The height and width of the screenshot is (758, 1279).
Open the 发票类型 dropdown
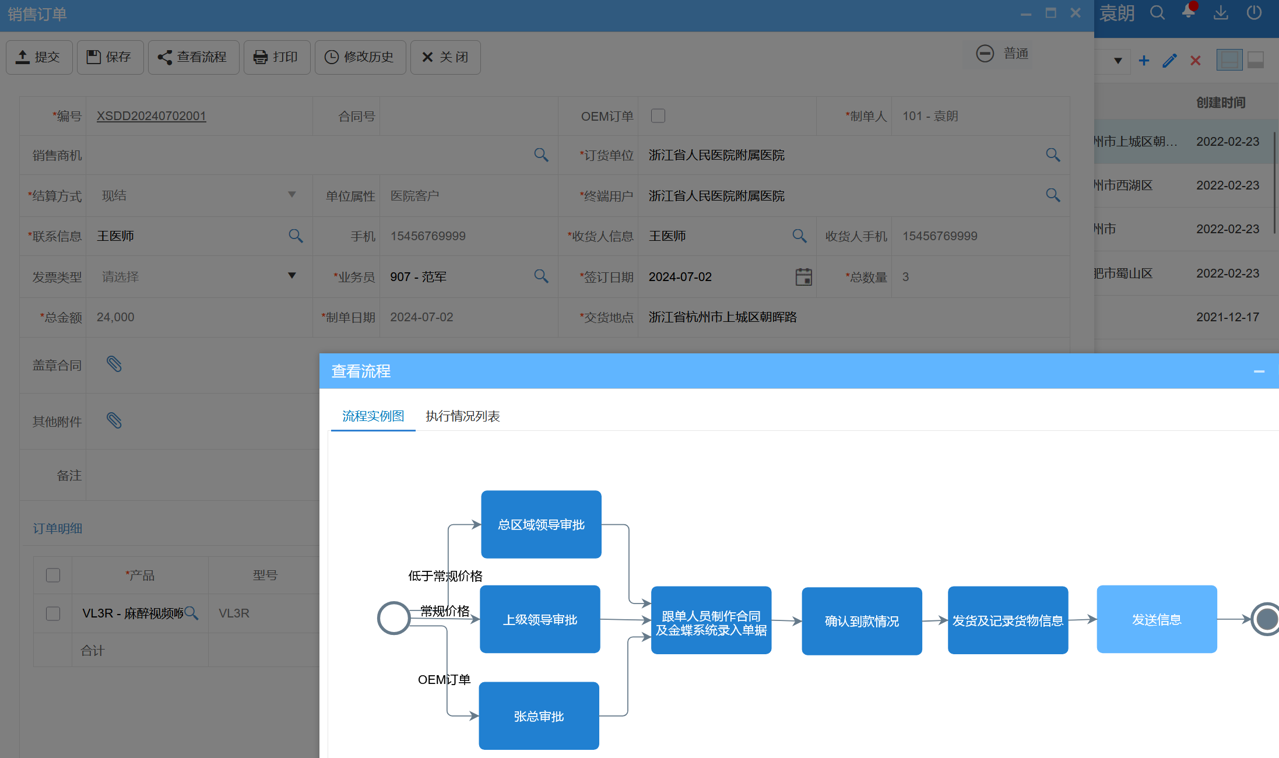point(292,277)
